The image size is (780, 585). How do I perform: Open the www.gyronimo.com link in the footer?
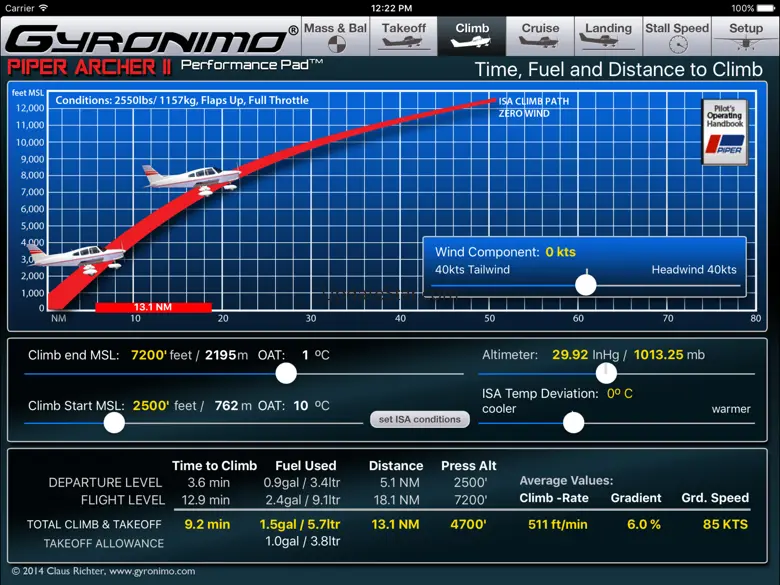pyautogui.click(x=150, y=571)
